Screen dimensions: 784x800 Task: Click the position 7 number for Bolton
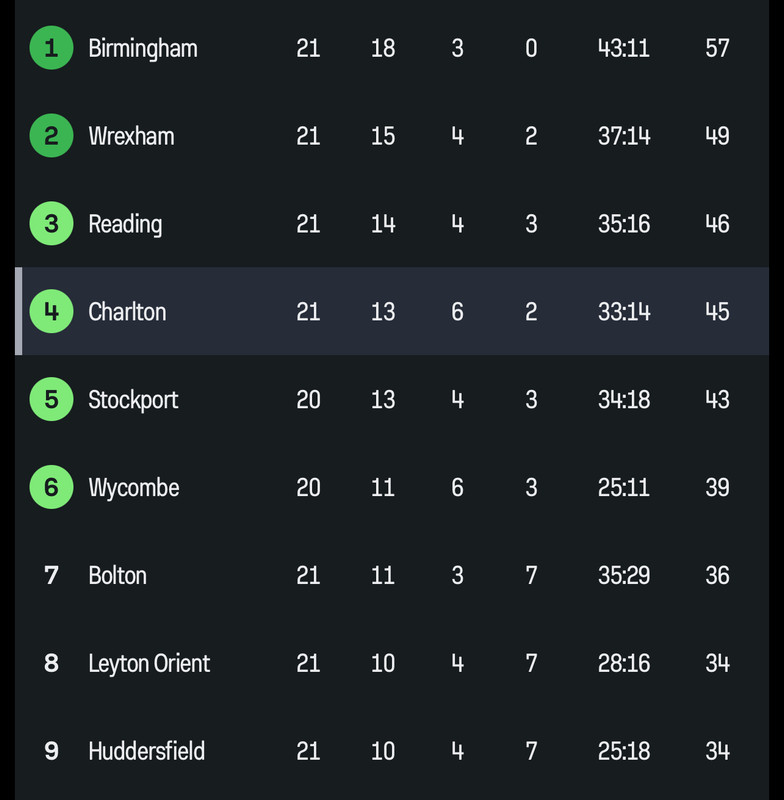click(51, 576)
